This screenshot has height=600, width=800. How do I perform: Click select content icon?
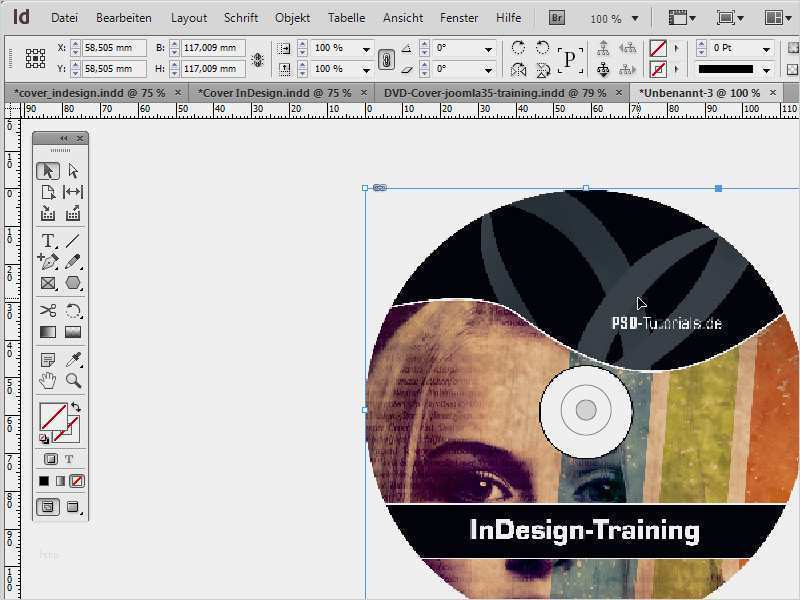[x=604, y=69]
